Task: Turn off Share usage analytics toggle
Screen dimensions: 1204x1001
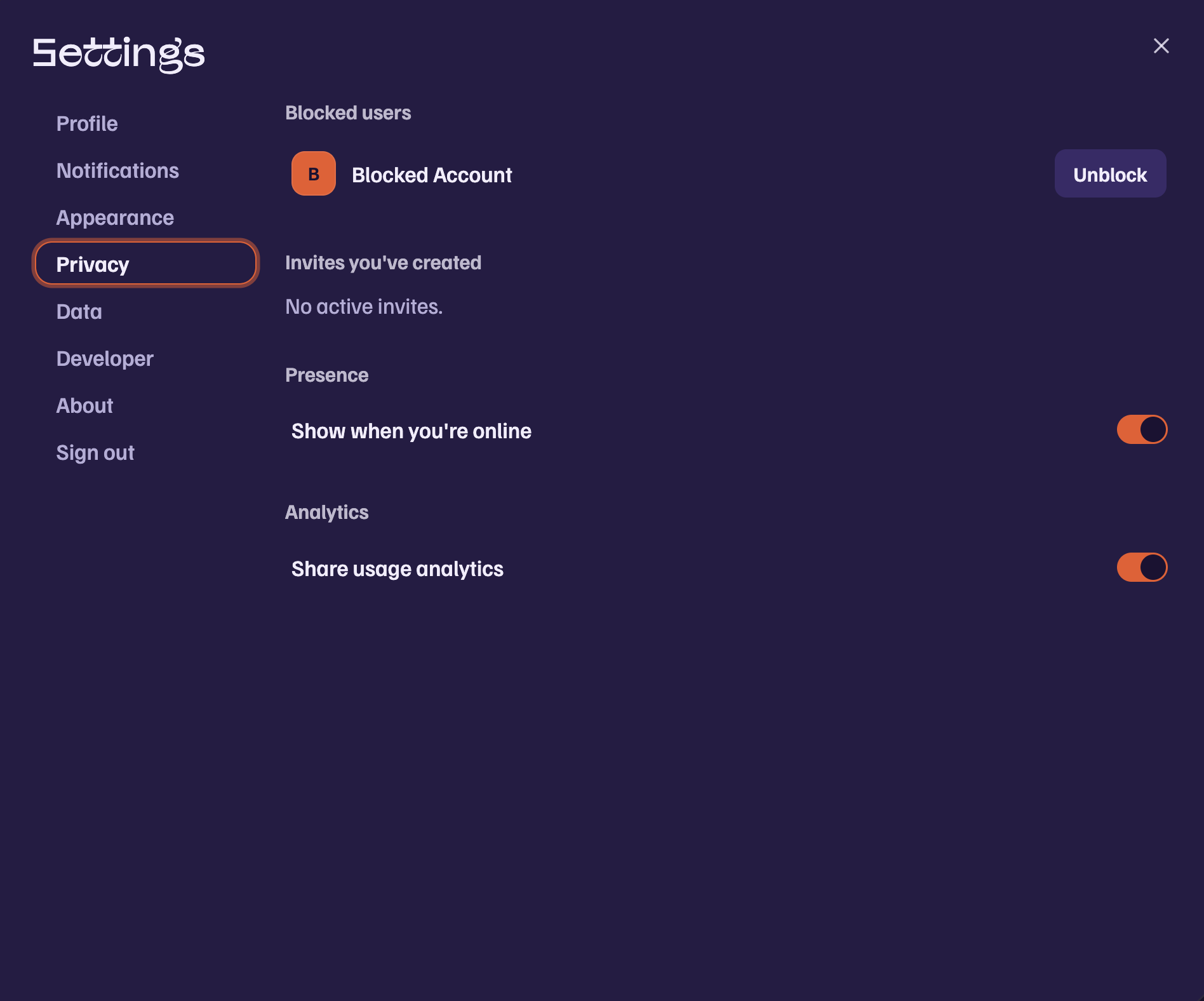Action: pos(1142,567)
